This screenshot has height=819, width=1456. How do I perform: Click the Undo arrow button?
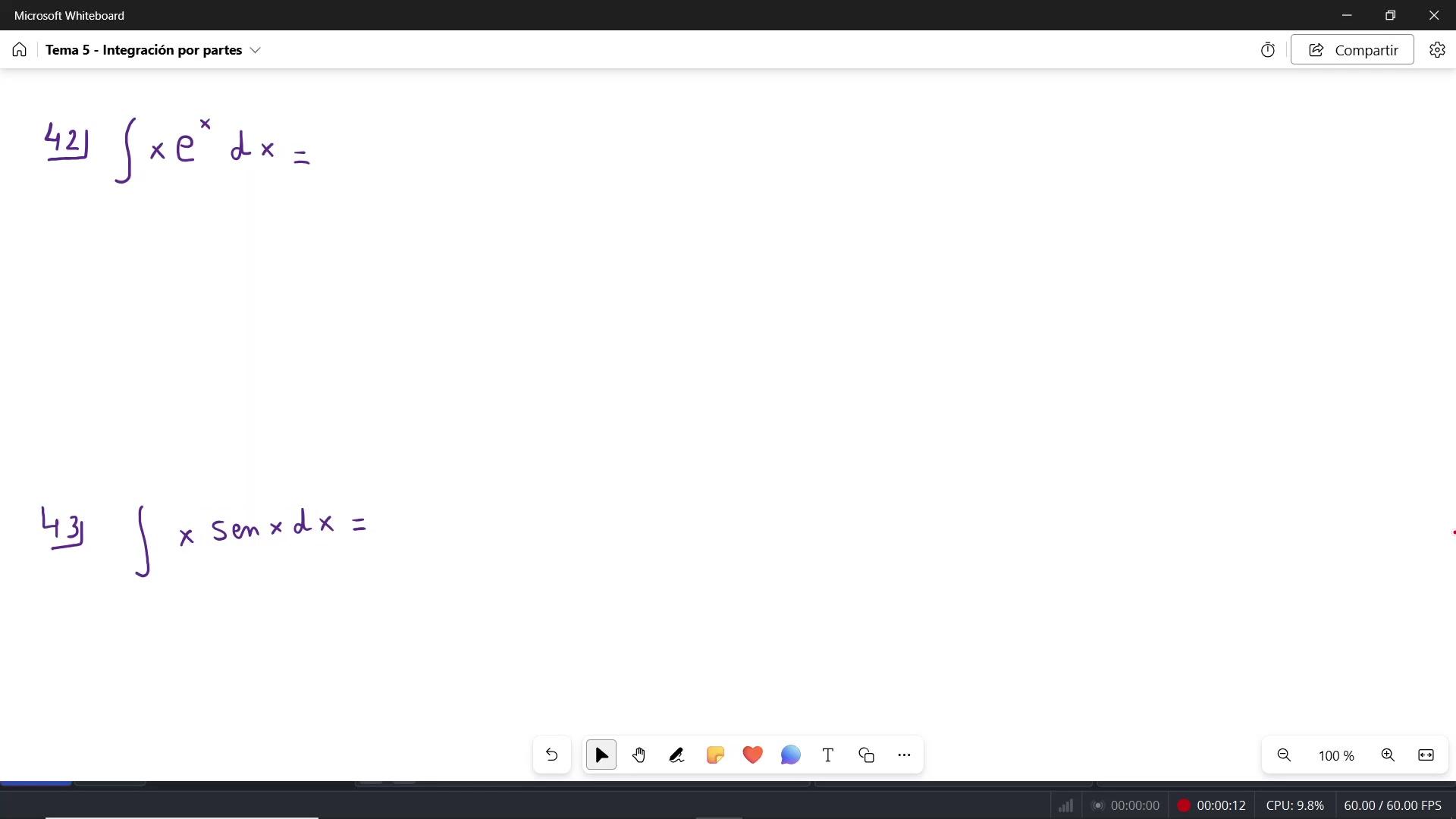(551, 755)
